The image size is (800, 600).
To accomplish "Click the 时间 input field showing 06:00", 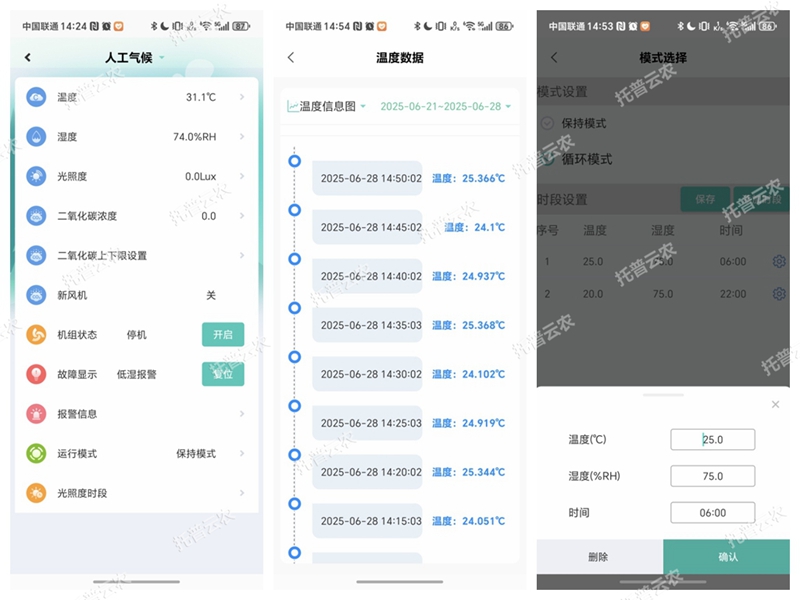I will [712, 512].
